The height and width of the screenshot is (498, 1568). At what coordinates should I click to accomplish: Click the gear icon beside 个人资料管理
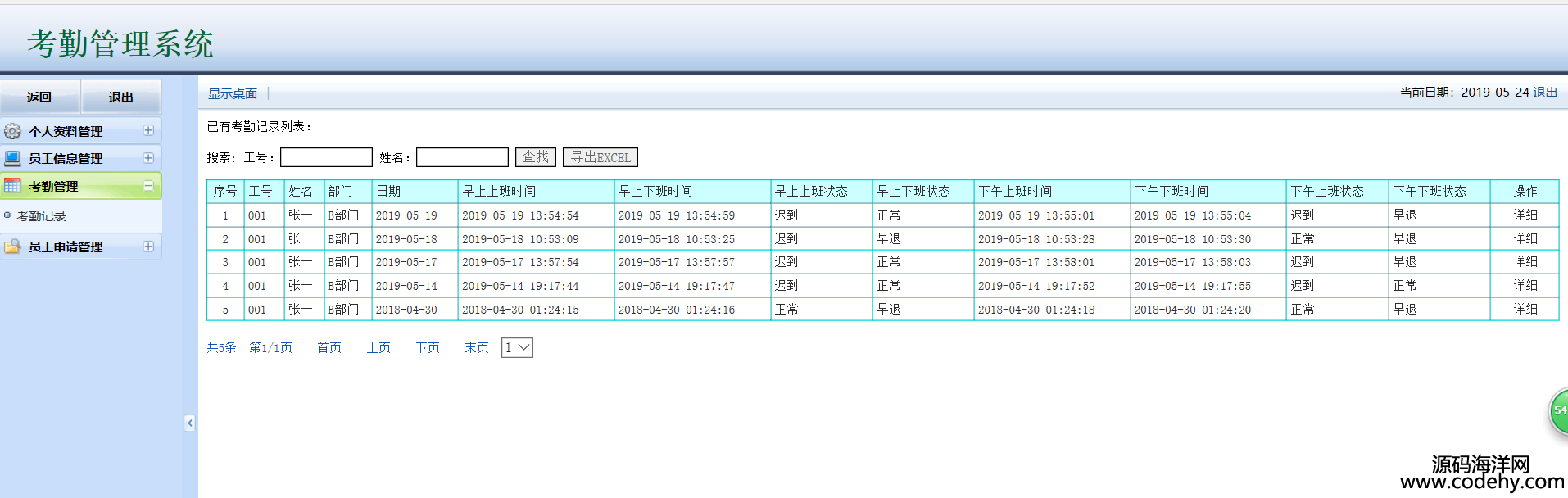[12, 131]
